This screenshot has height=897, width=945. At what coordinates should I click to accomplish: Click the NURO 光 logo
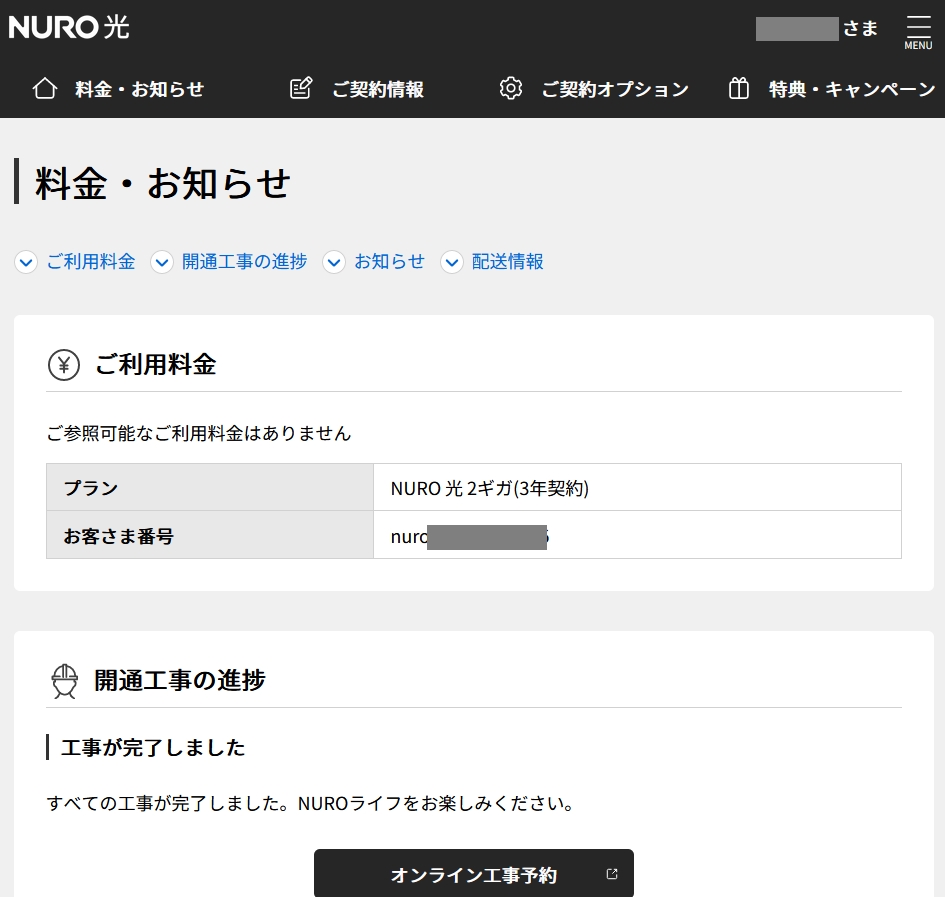click(x=69, y=27)
